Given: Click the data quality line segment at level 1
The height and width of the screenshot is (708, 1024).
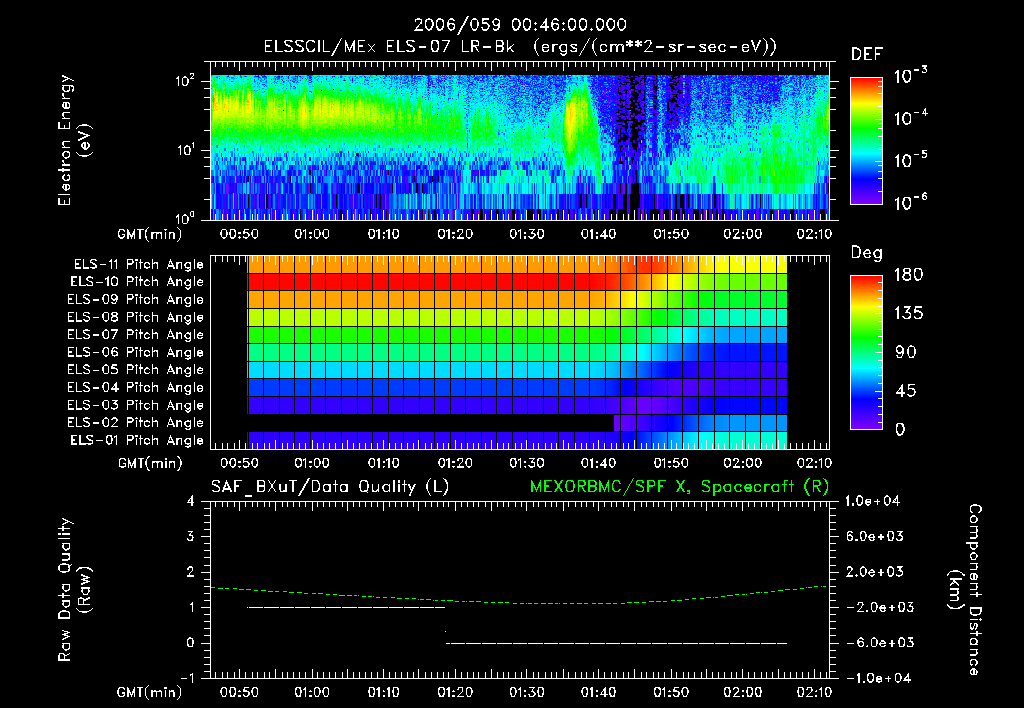Looking at the screenshot, I should pyautogui.click(x=346, y=607).
